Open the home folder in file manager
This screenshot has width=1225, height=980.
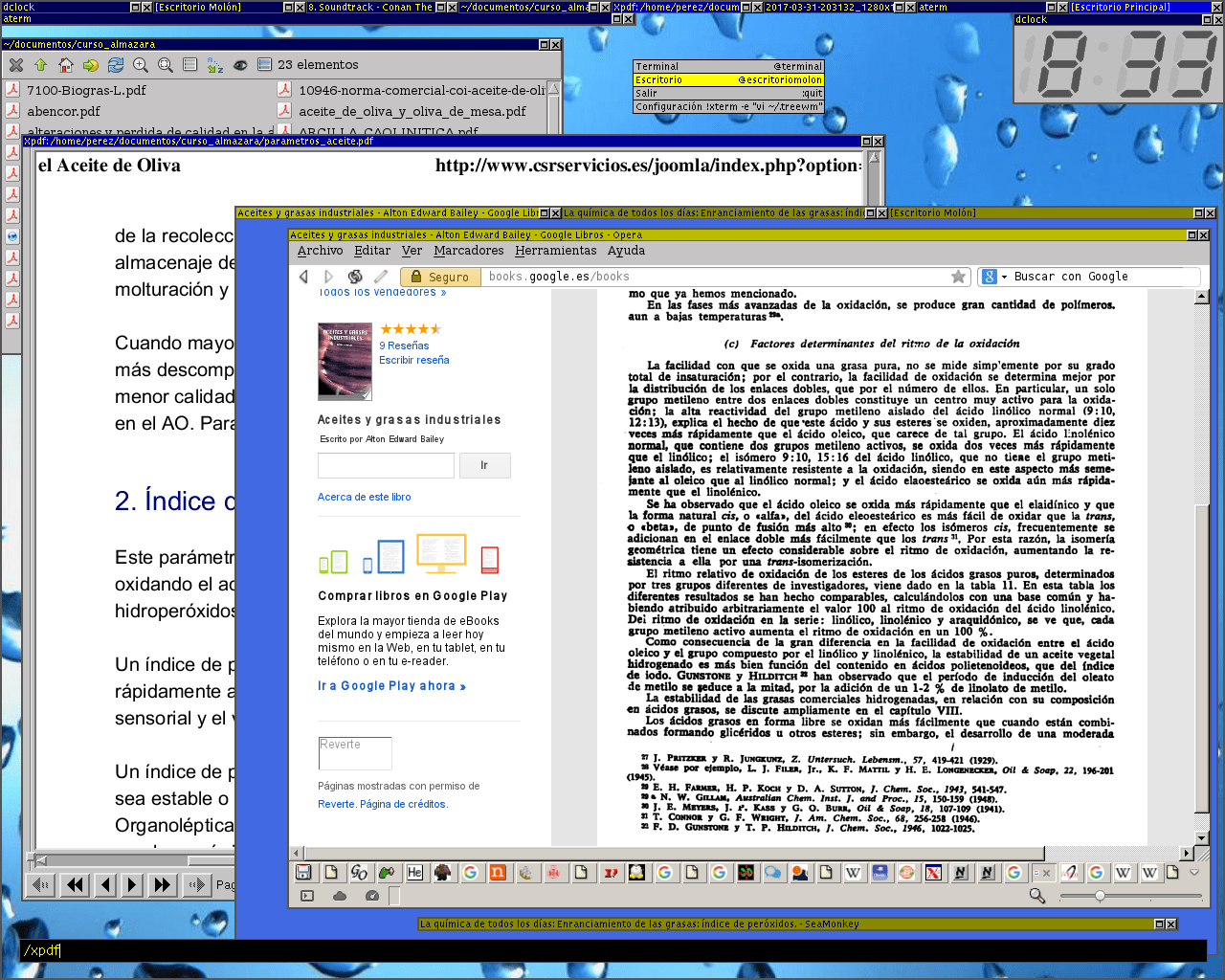click(x=65, y=65)
